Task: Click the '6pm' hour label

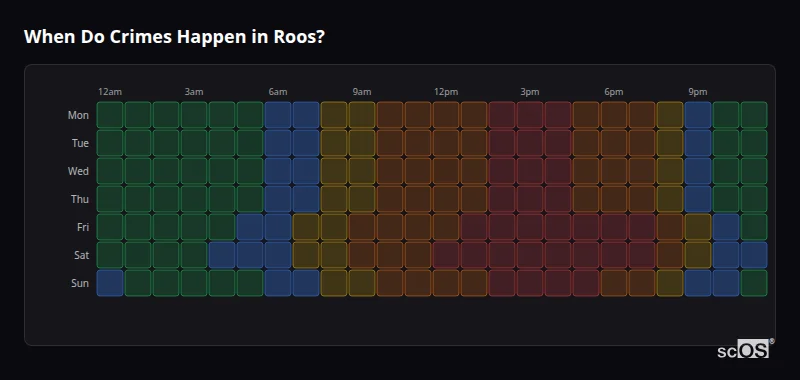Action: coord(614,92)
